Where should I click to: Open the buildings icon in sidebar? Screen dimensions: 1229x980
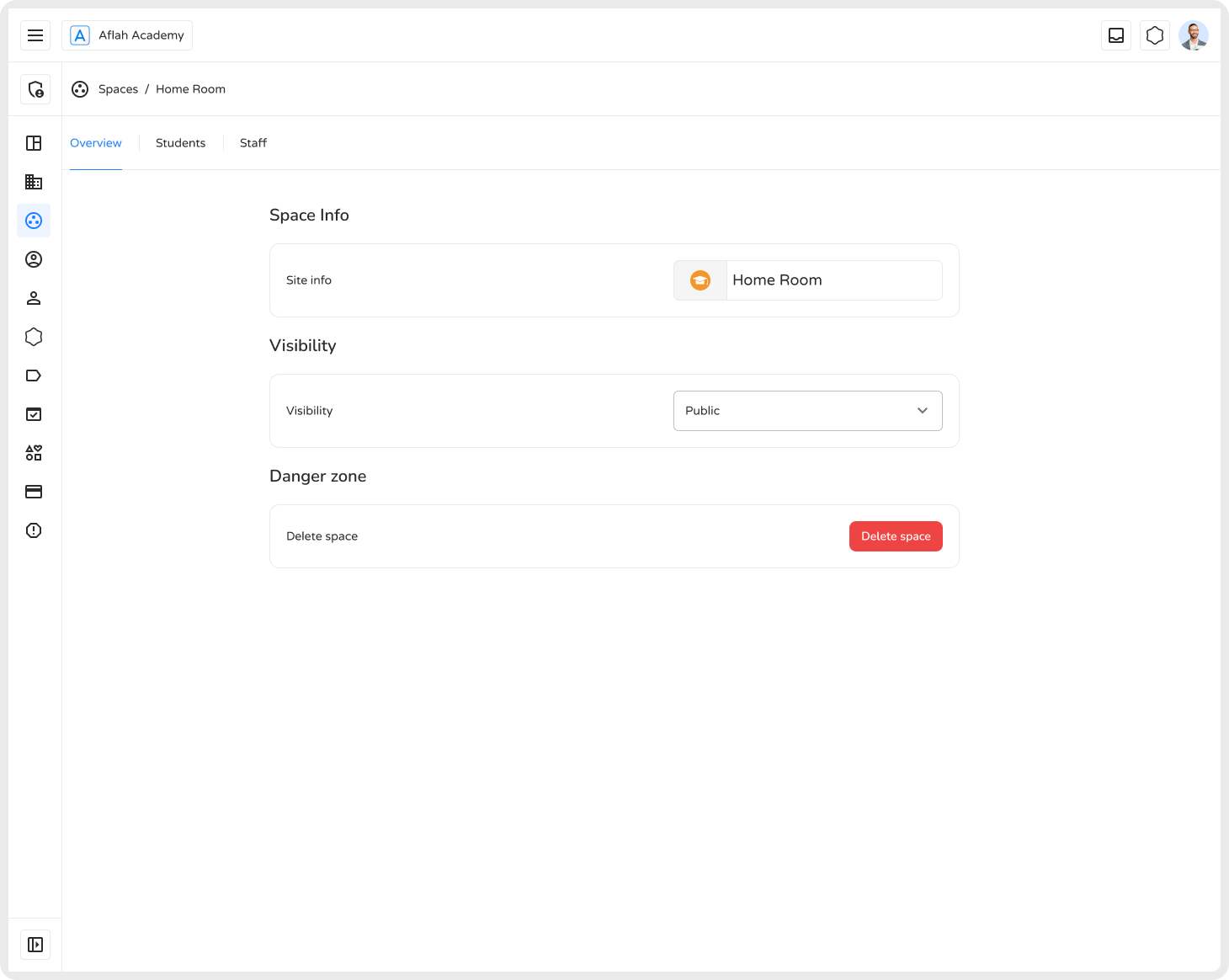[x=34, y=182]
